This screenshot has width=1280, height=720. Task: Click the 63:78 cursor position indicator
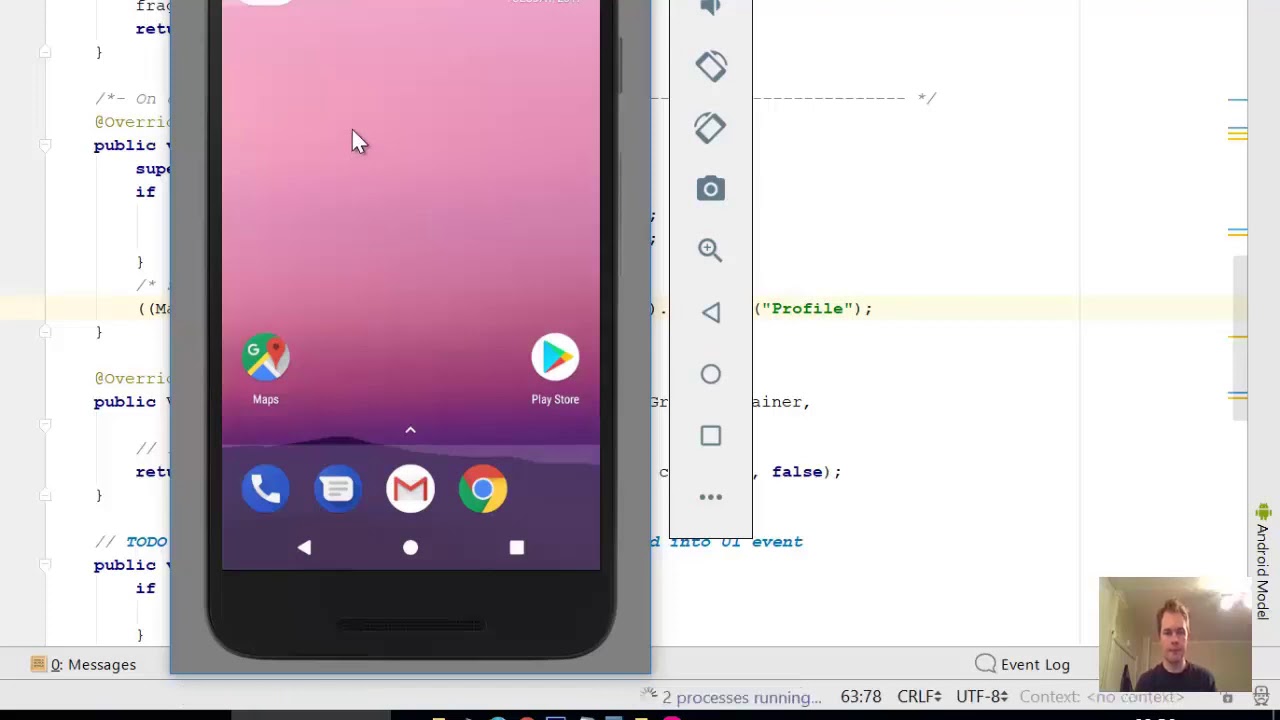861,697
